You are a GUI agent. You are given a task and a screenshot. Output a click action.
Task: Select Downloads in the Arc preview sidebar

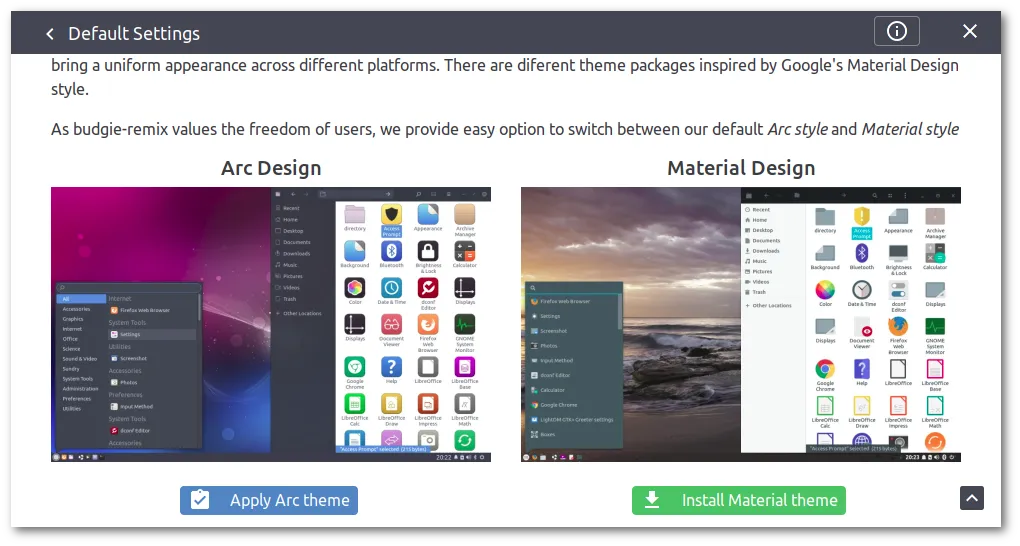tap(296, 253)
